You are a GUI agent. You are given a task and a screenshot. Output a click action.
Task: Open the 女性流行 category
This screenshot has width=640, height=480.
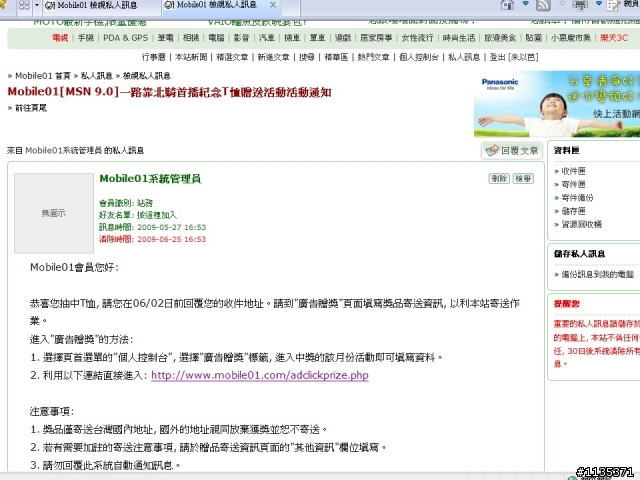(417, 38)
